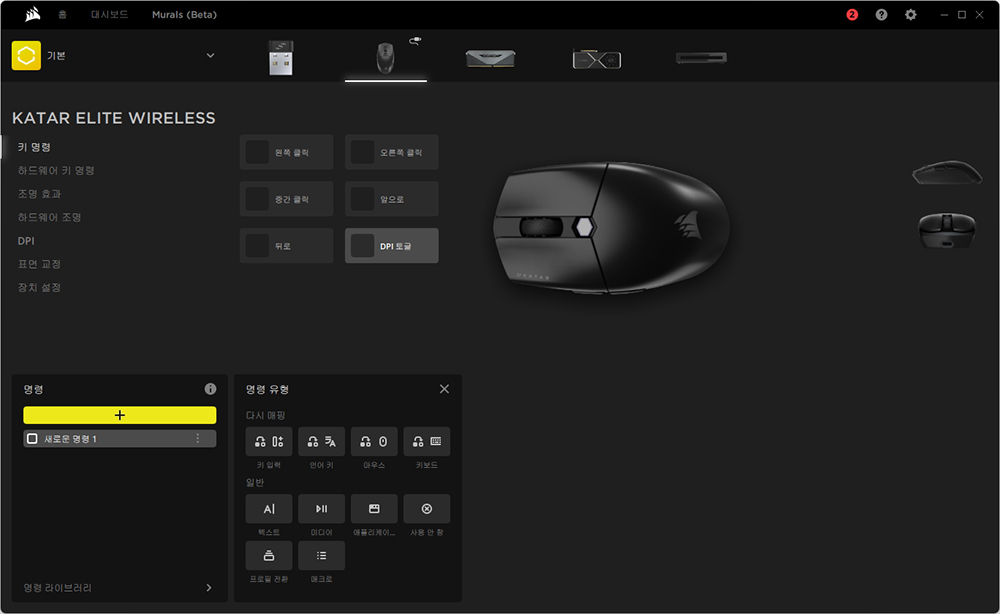Open the DPI section
This screenshot has height=614, width=1000.
[x=26, y=241]
